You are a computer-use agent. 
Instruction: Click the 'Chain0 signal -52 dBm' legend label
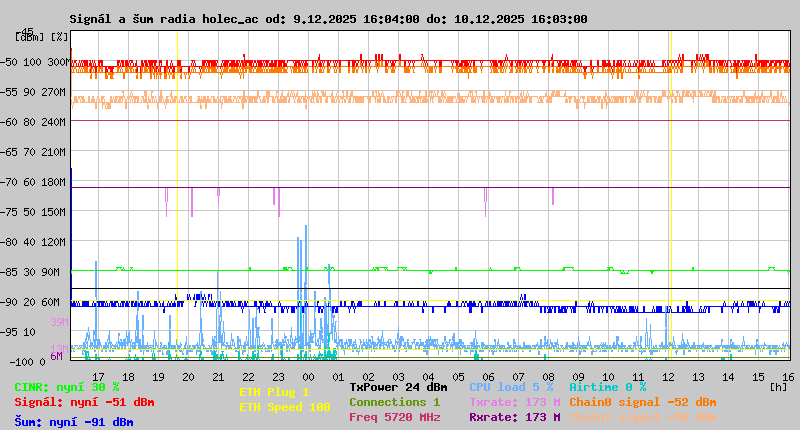point(643,402)
